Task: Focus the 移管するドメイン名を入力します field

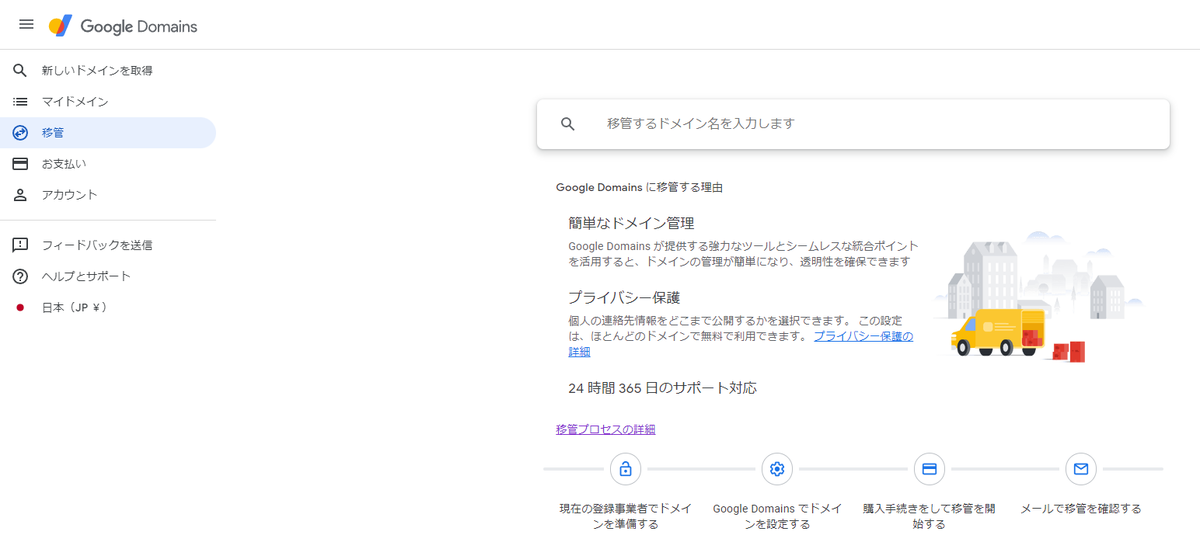Action: click(x=853, y=124)
